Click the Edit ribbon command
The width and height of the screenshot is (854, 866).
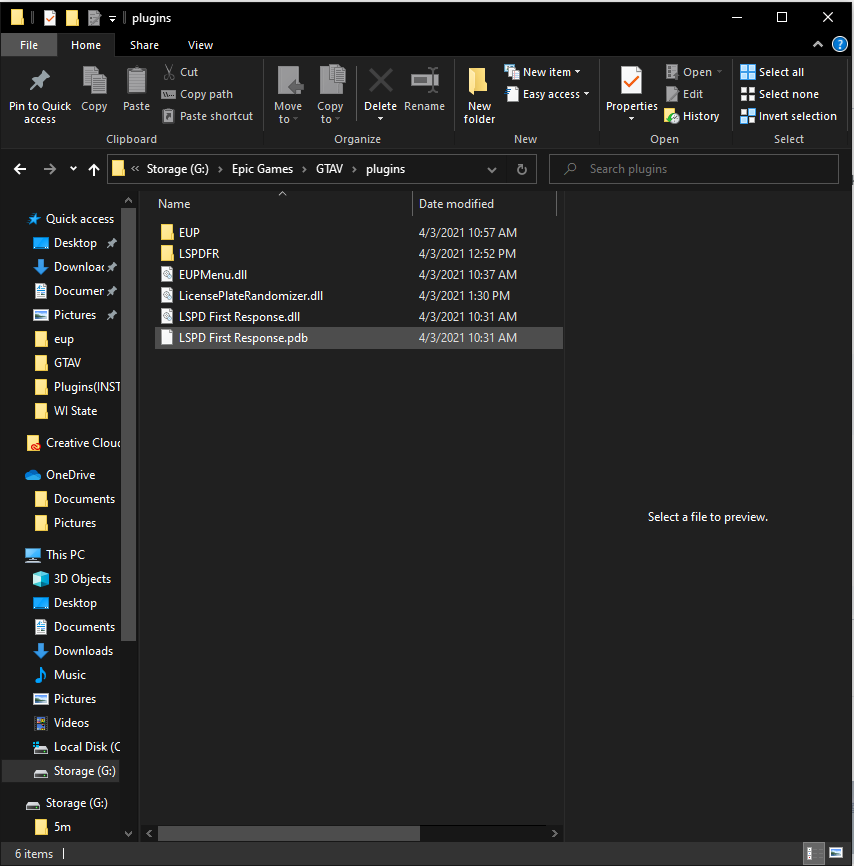tap(684, 94)
